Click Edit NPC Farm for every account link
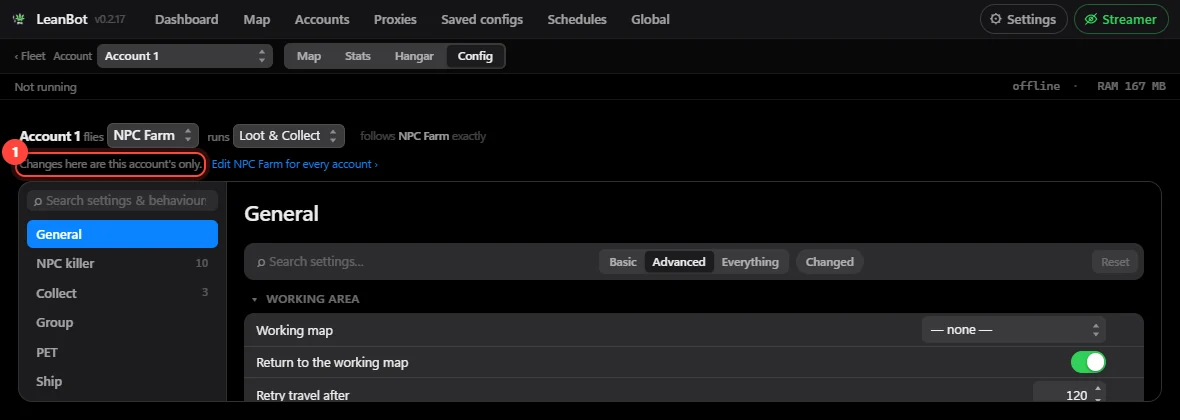This screenshot has width=1180, height=420. [x=295, y=164]
